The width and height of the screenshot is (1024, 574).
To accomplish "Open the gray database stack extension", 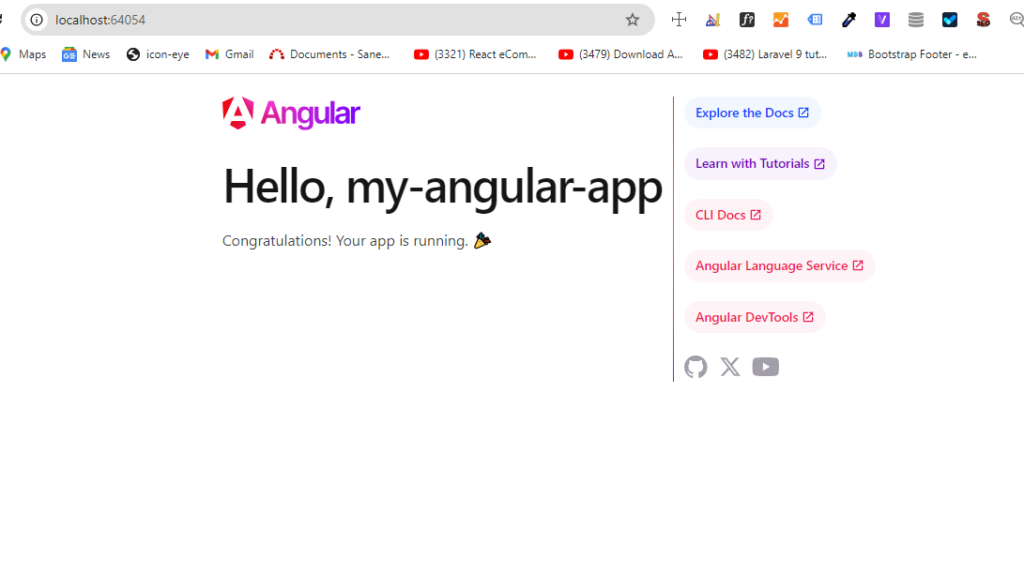I will 916,20.
